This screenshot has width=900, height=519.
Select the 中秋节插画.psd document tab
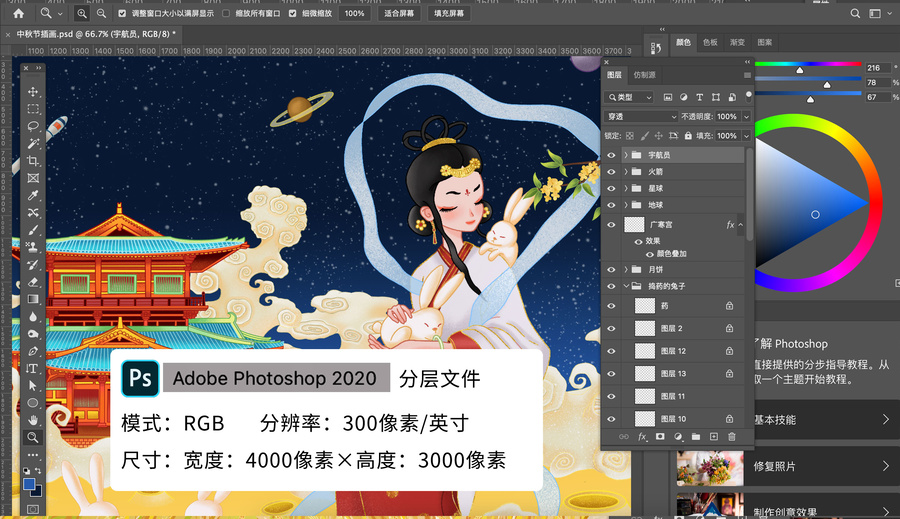click(x=96, y=34)
